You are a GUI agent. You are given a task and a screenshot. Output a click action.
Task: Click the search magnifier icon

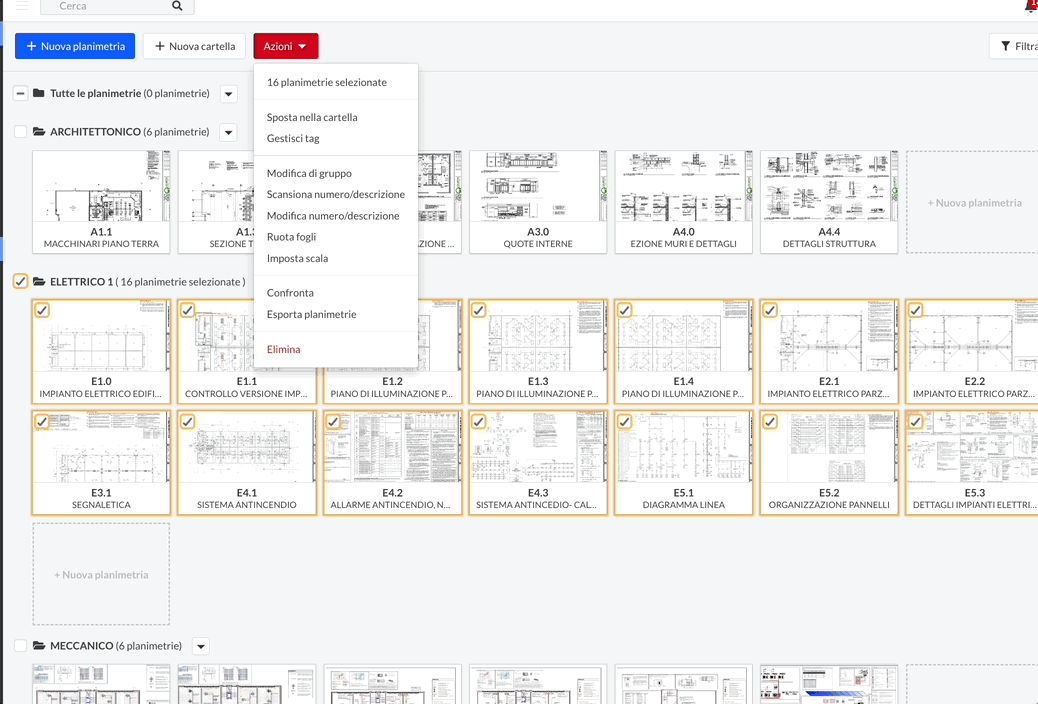click(177, 6)
